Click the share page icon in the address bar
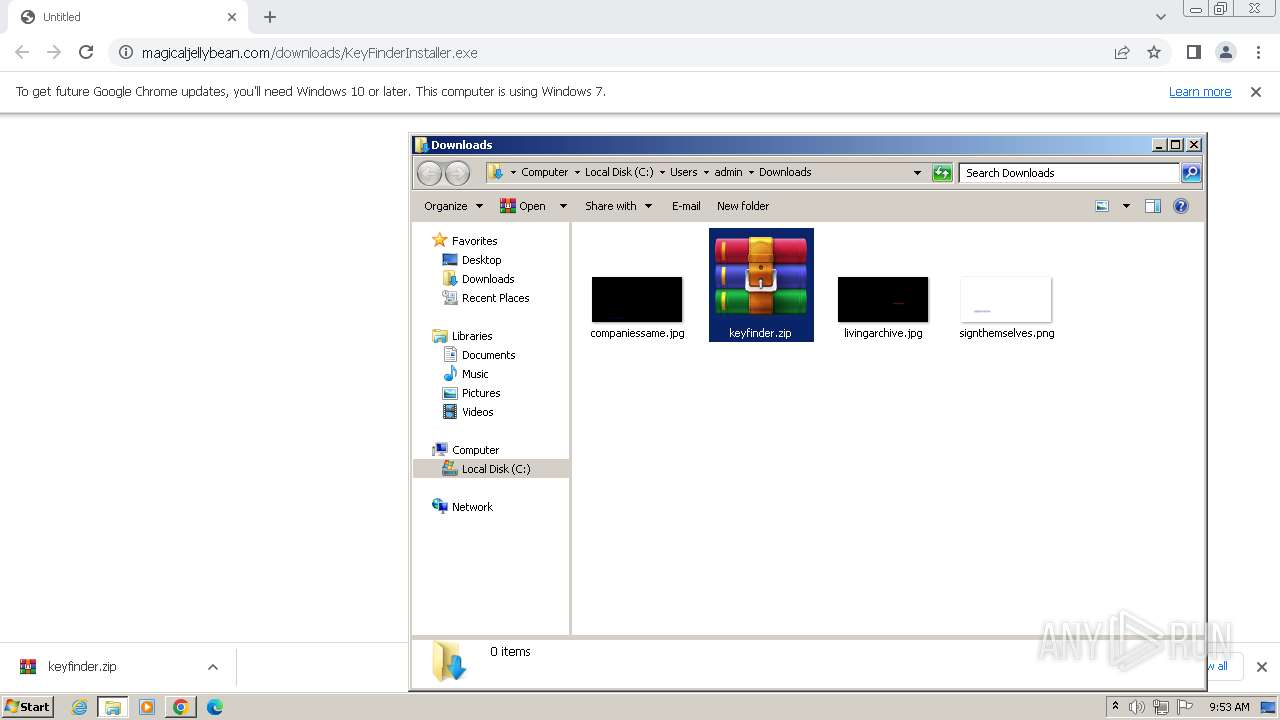This screenshot has width=1280, height=720. pyautogui.click(x=1122, y=52)
